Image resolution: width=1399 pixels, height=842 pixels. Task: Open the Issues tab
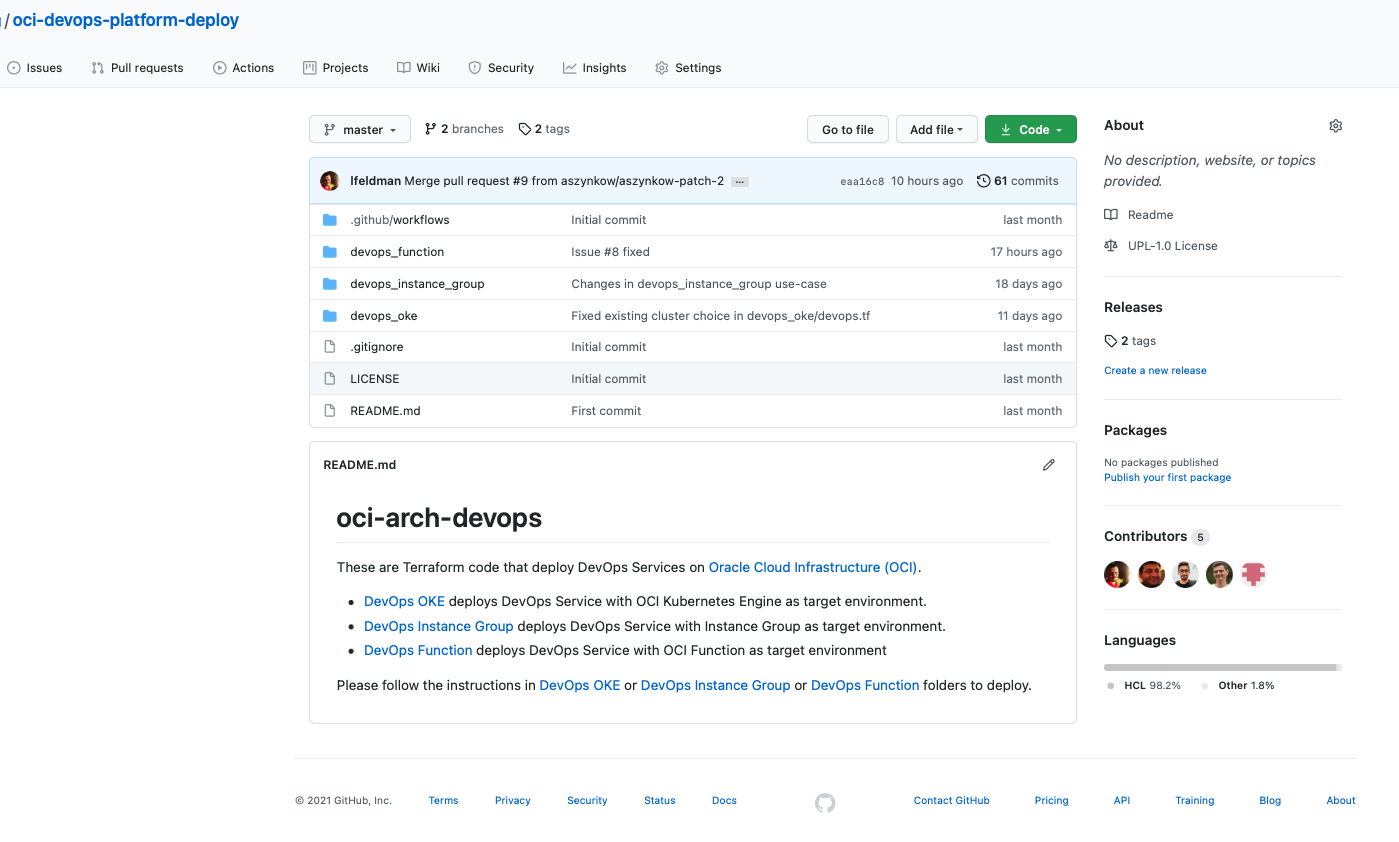pos(35,68)
